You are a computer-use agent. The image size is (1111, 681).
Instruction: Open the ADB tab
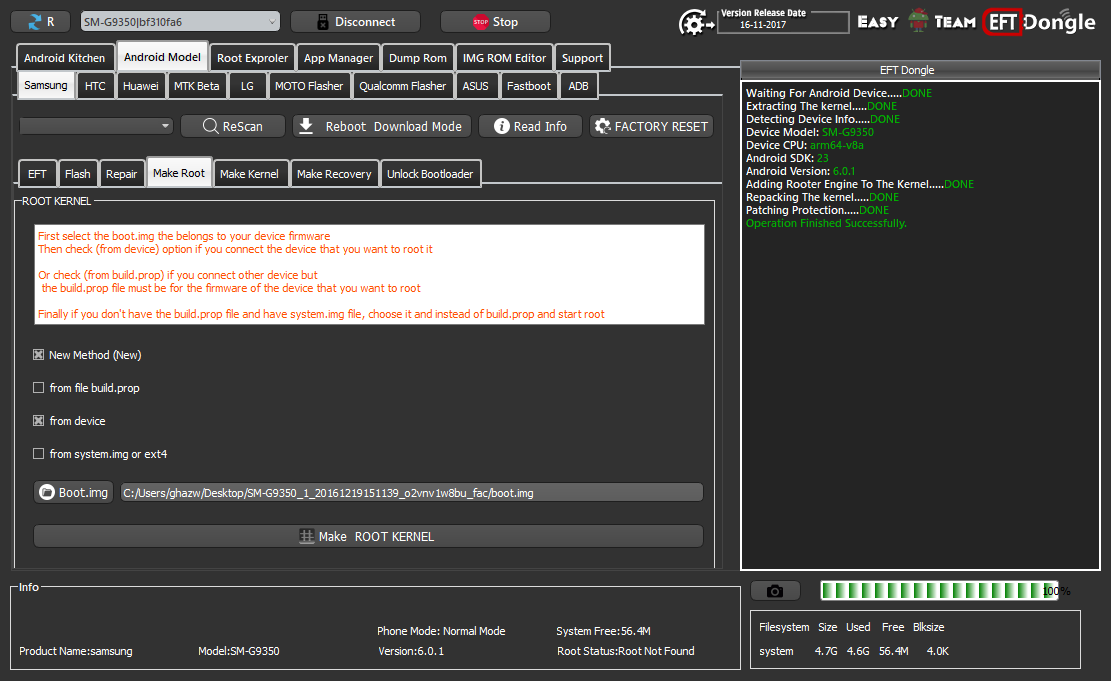click(578, 86)
